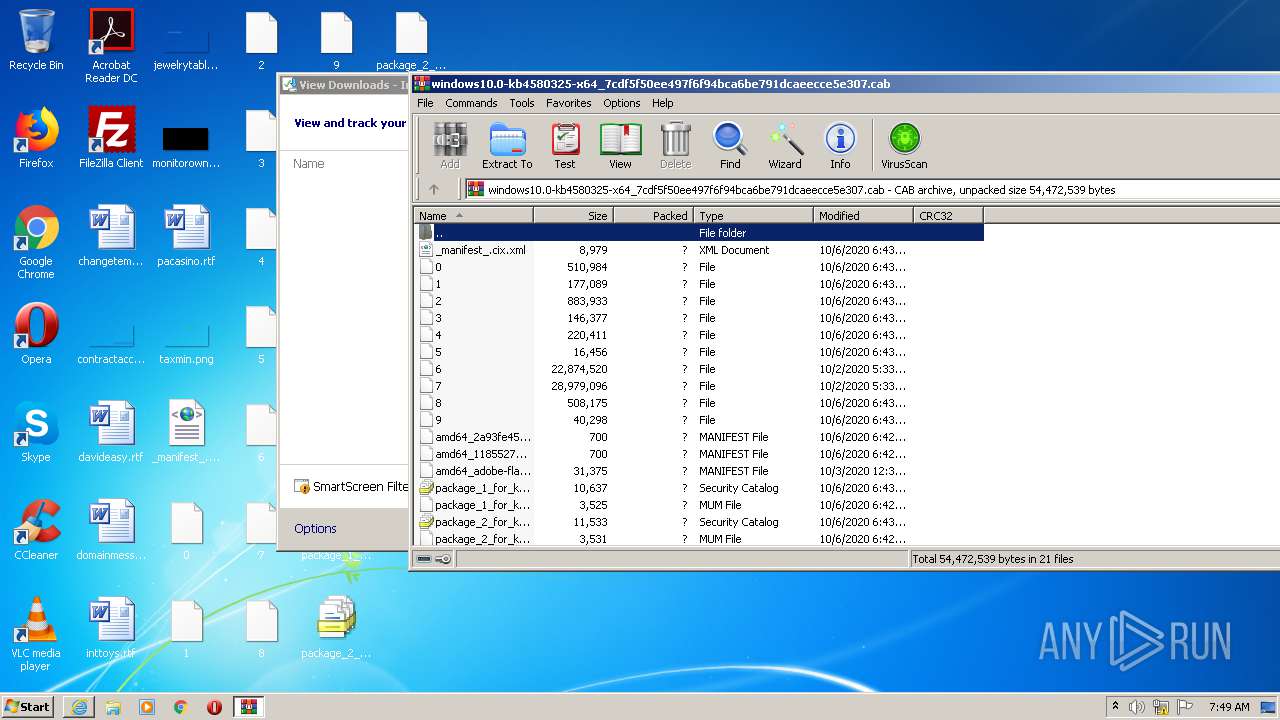Select package_2_for_k Security Catalog row
Screen dimensions: 1280x720
[x=699, y=522]
